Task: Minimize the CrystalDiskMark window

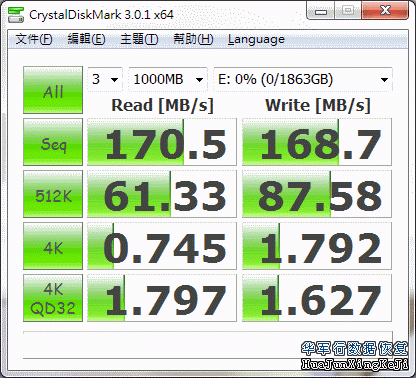Action: coord(321,11)
